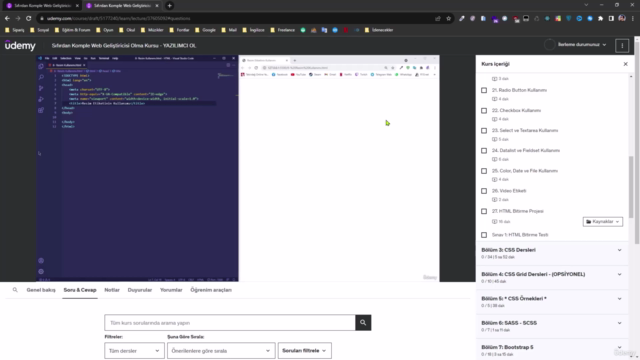640x360 pixels.
Task: Open the Oyun bookmark folder
Action: [104, 30]
